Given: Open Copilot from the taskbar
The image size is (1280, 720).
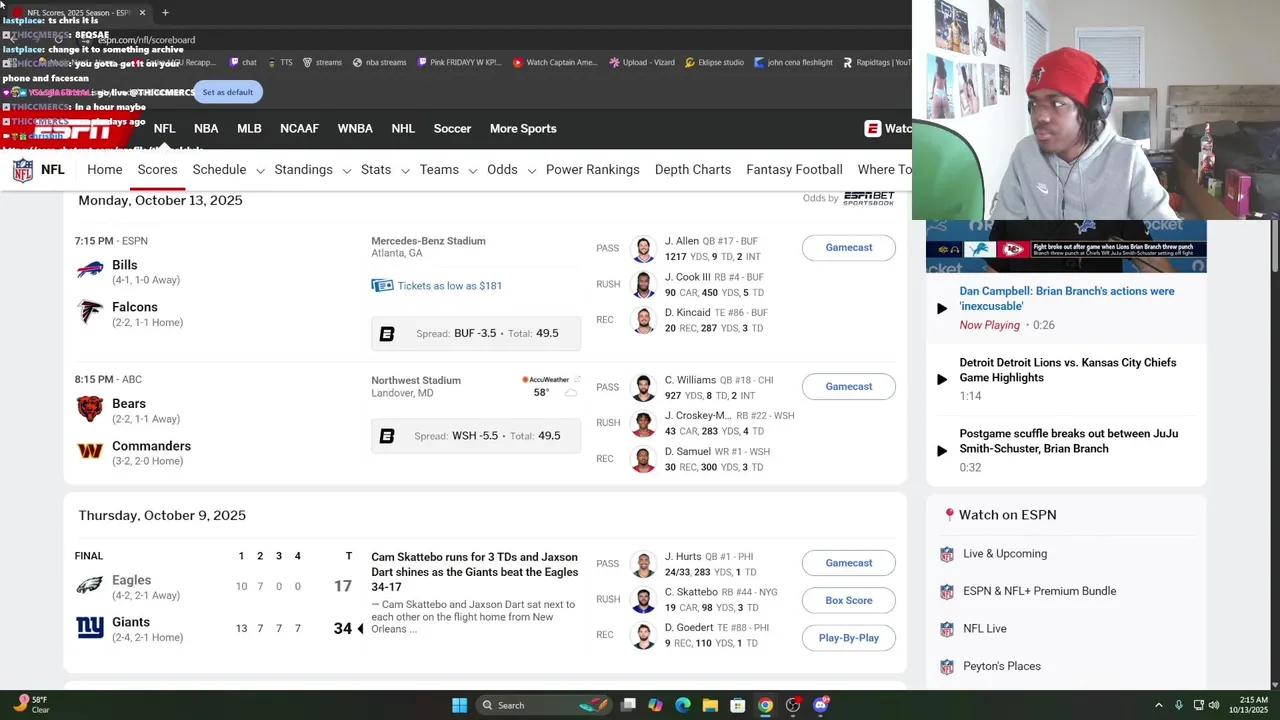Looking at the screenshot, I should click(x=655, y=705).
